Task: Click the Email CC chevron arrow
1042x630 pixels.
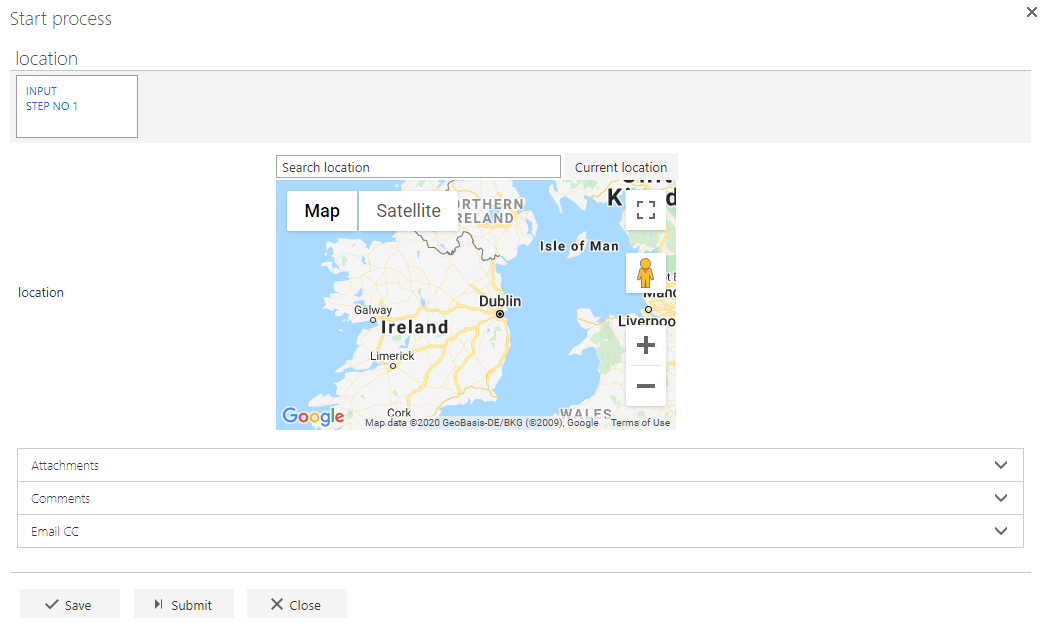Action: tap(1001, 531)
